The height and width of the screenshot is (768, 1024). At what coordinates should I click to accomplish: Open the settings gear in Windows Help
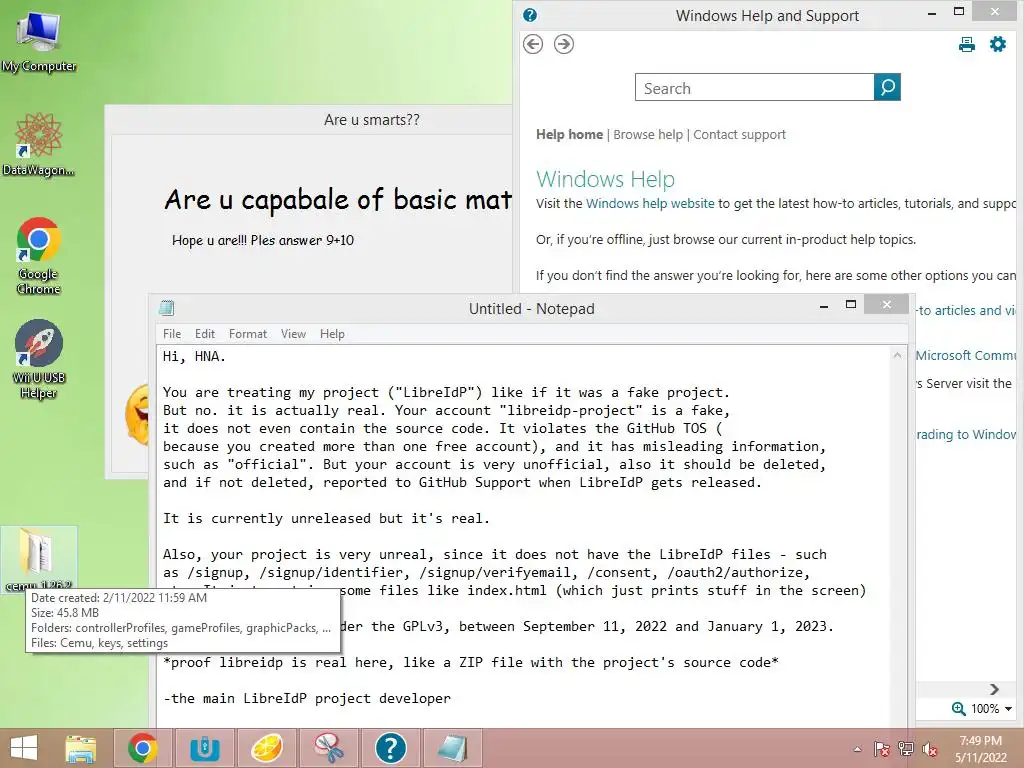998,44
